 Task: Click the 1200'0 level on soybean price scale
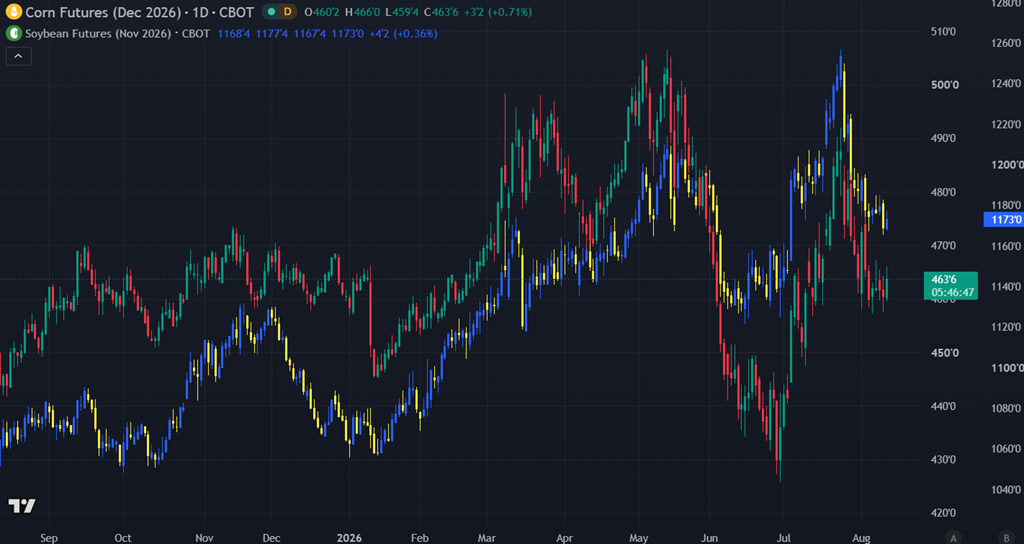tap(1006, 165)
